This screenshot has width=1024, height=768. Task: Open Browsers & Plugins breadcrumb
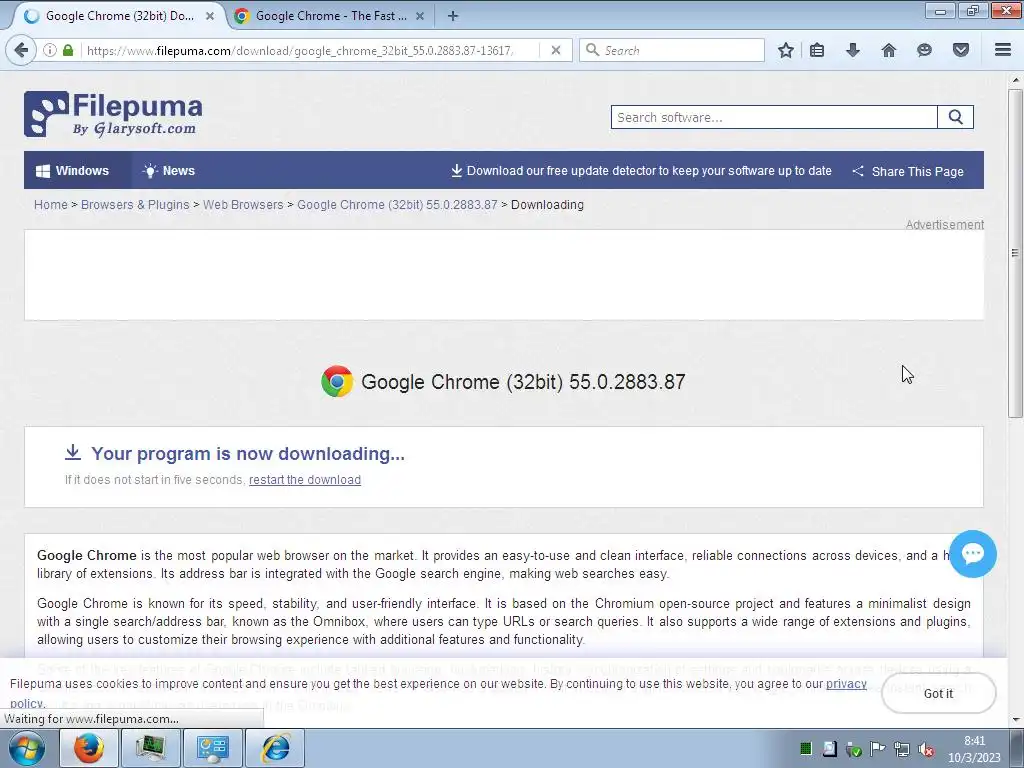click(x=135, y=205)
